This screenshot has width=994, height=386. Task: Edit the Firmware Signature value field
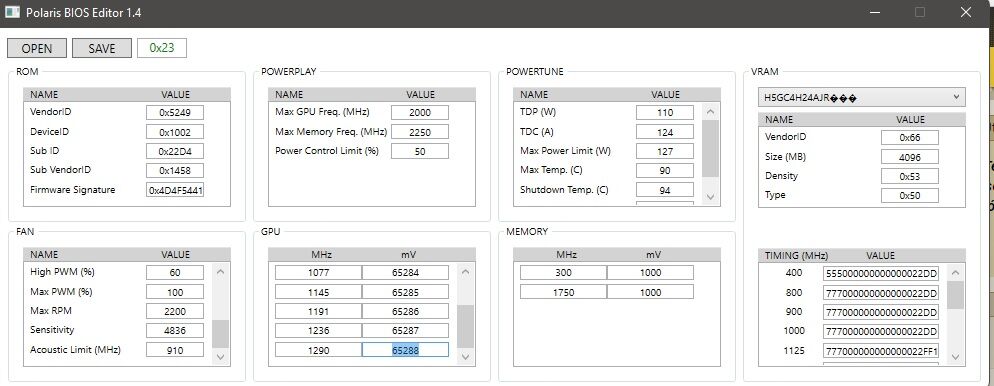coord(175,190)
